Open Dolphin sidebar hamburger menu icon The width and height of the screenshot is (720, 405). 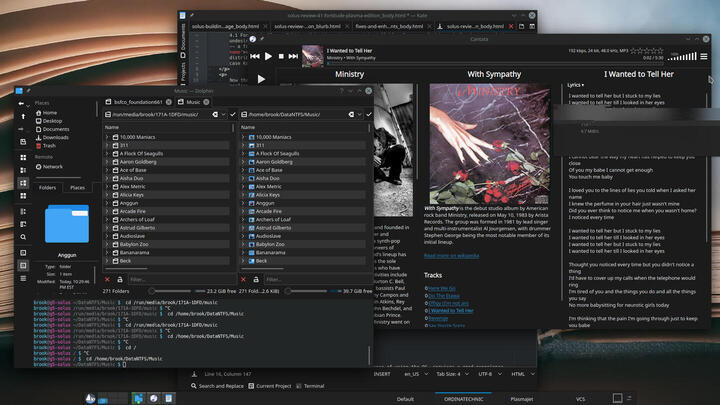click(x=23, y=278)
